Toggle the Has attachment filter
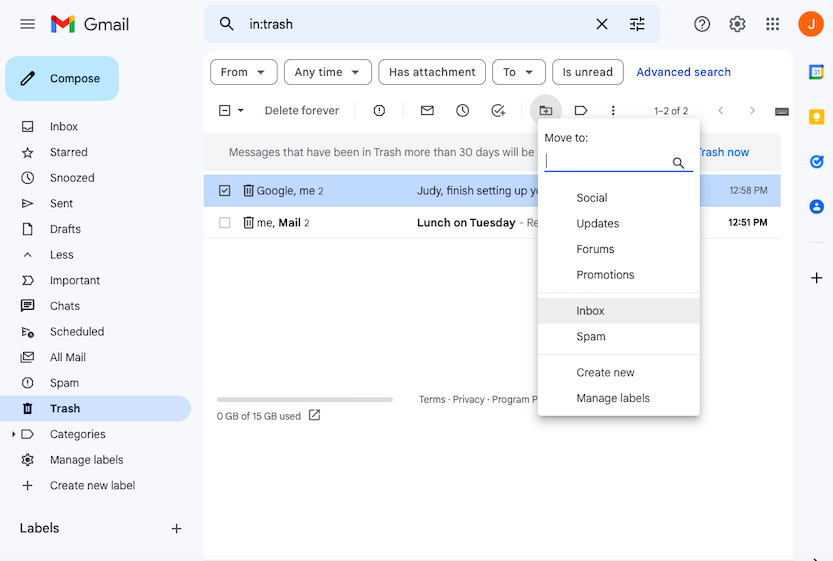The height and width of the screenshot is (561, 833). pos(432,72)
